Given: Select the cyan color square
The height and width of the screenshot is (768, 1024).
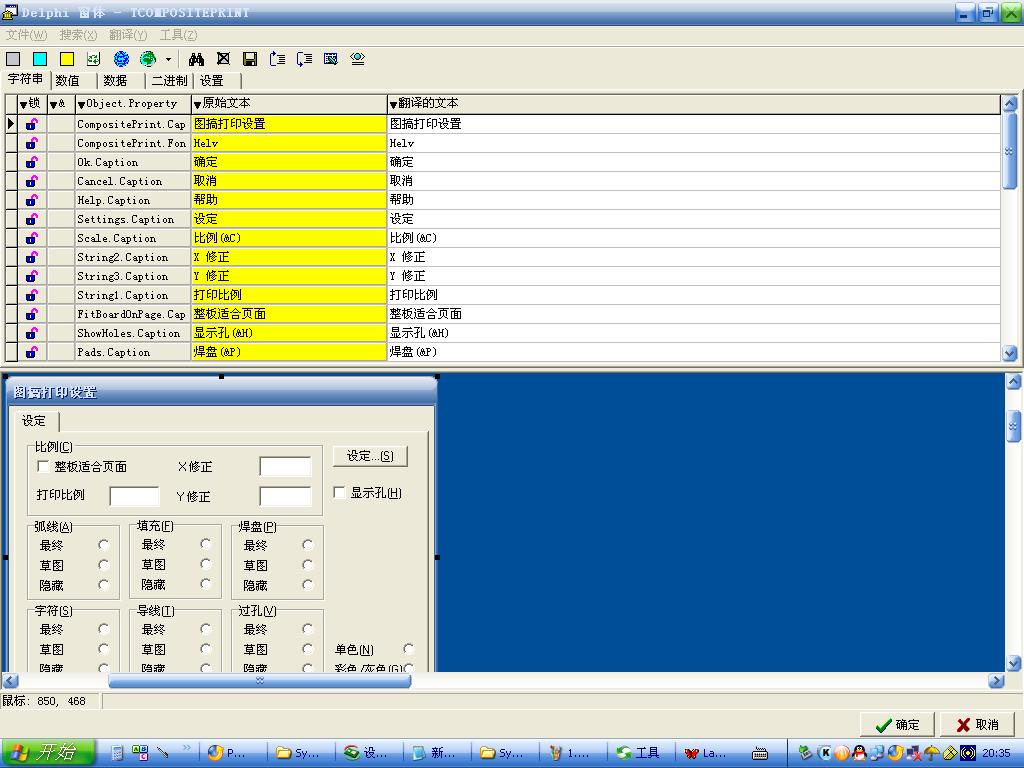Looking at the screenshot, I should point(40,59).
